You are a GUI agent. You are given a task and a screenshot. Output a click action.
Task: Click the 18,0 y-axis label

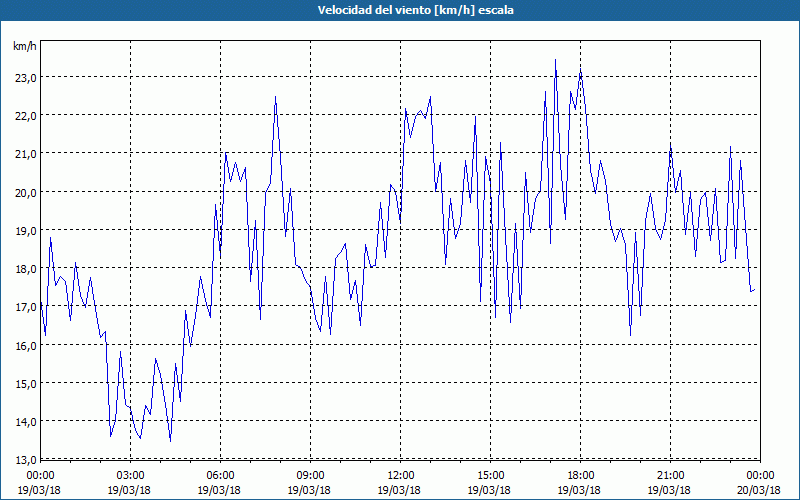[25, 269]
